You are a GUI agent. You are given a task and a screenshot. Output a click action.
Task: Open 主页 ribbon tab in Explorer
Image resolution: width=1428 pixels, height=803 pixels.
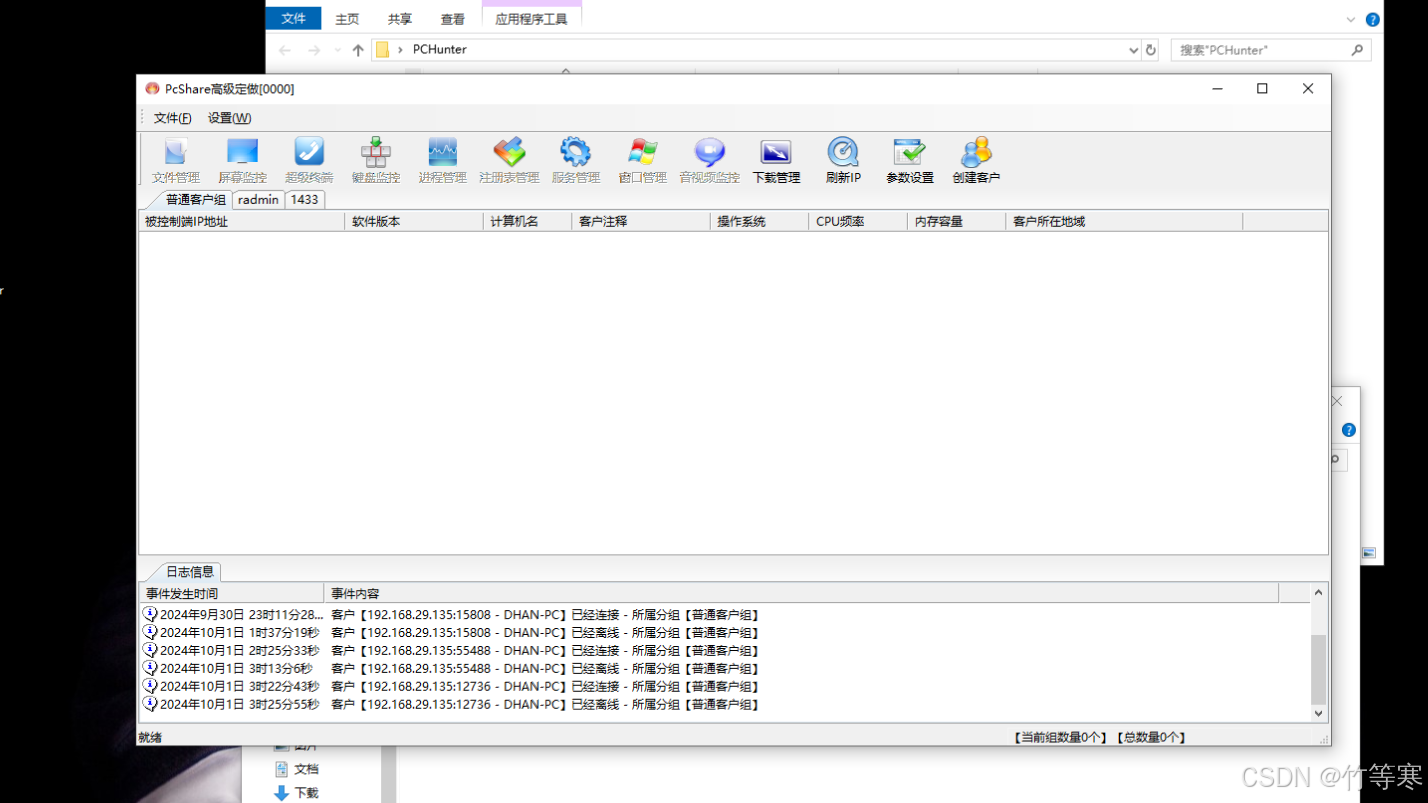tap(347, 19)
